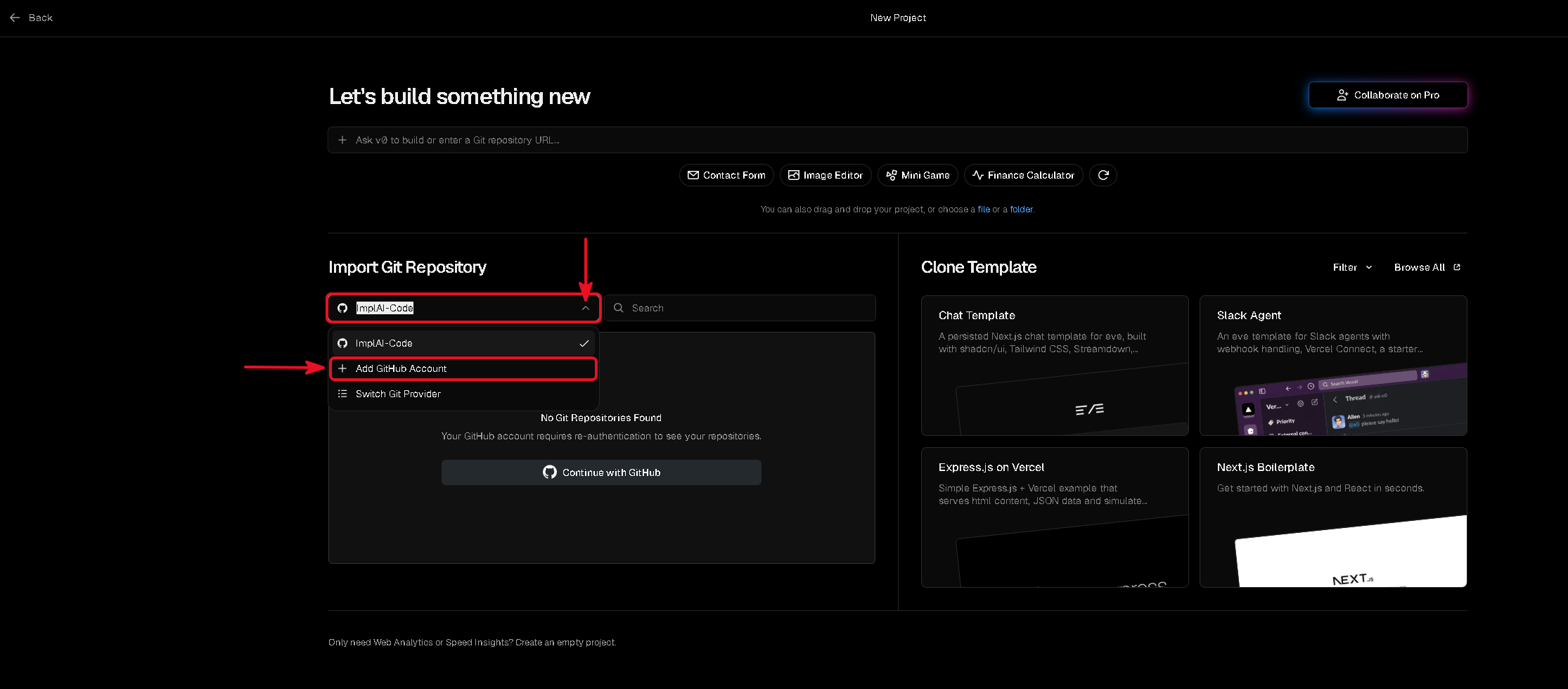The width and height of the screenshot is (1568, 689).
Task: Click the GitHub logo on Continue with GitHub
Action: (x=550, y=472)
